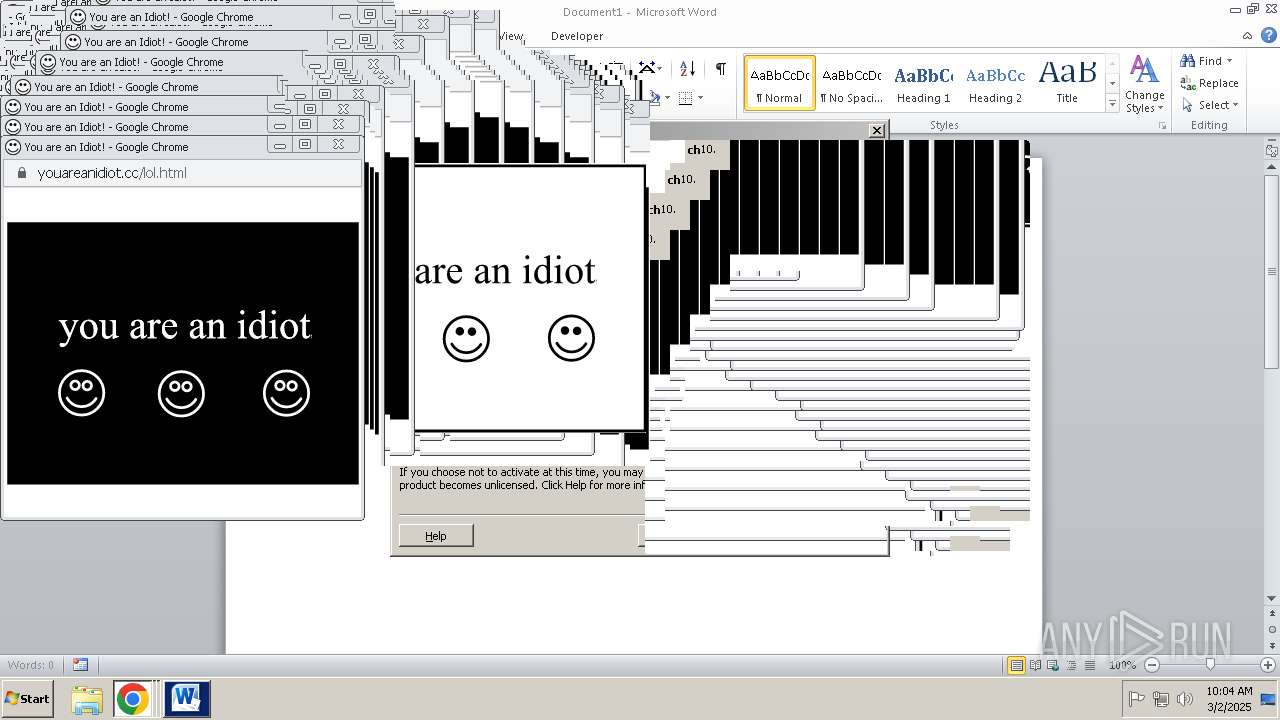This screenshot has height=720, width=1280.
Task: Click the scroll down arrow of Word document
Action: (x=1272, y=599)
